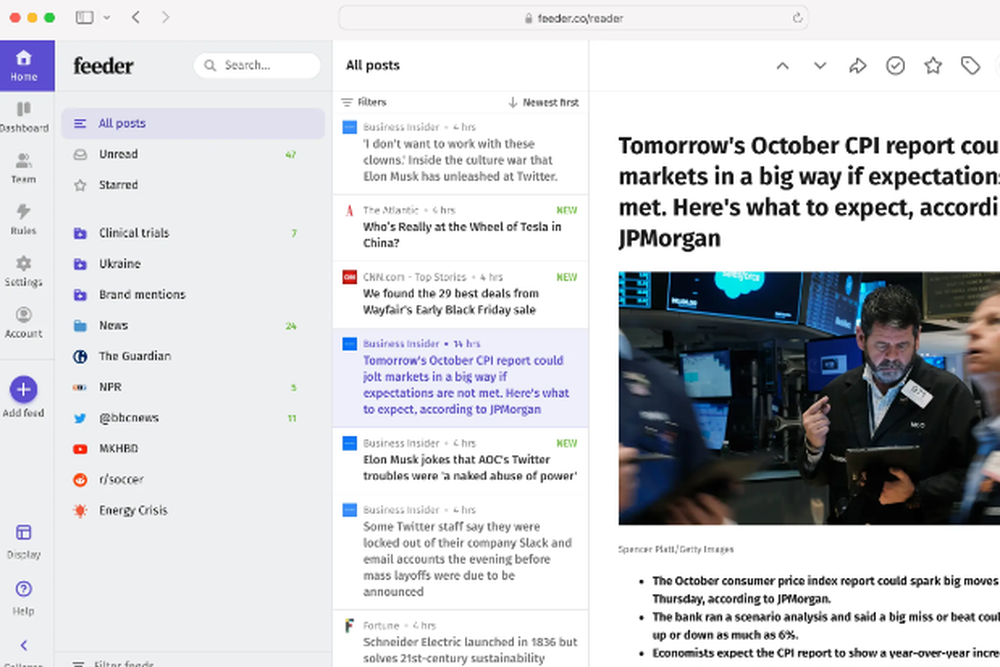Open the Display options

click(24, 541)
